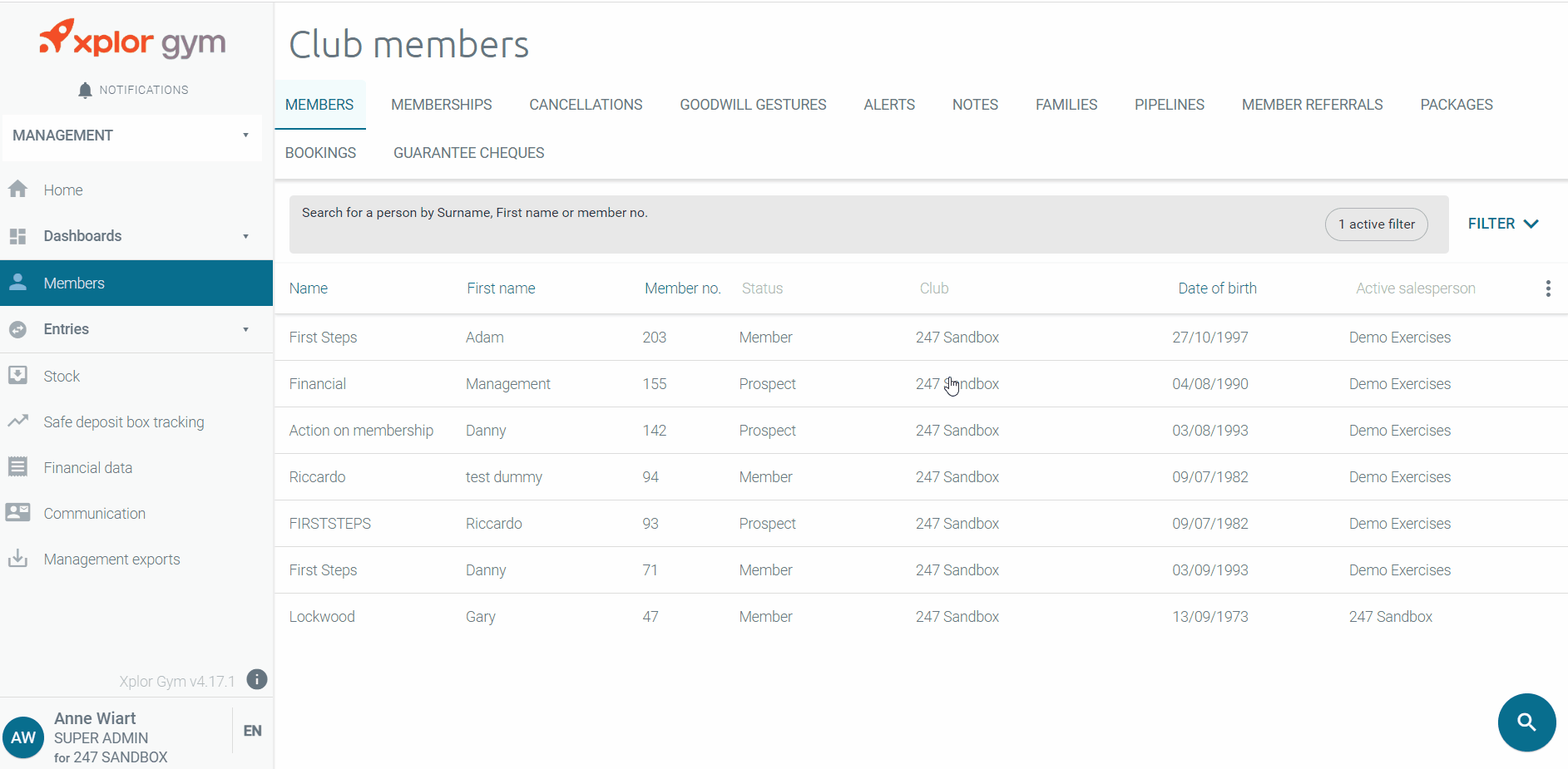The width and height of the screenshot is (1568, 769).
Task: Open the Financial data icon
Action: (x=18, y=467)
